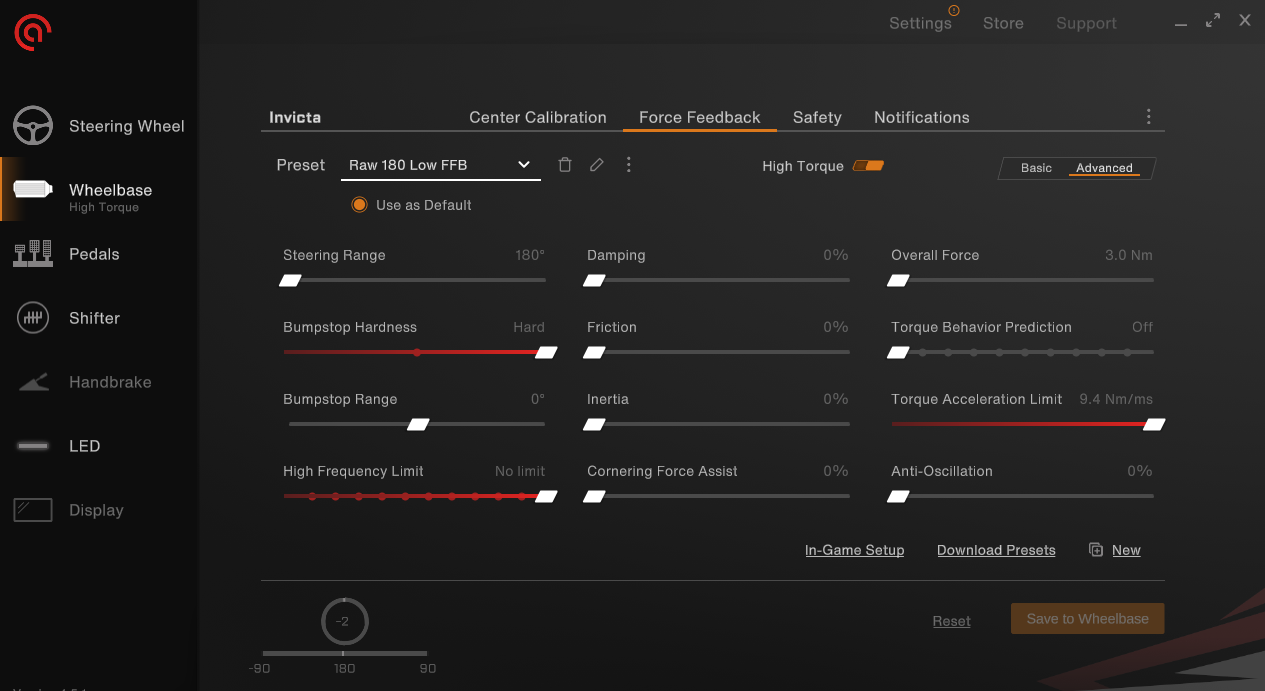
Task: Open the Notifications tab
Action: pyautogui.click(x=922, y=117)
